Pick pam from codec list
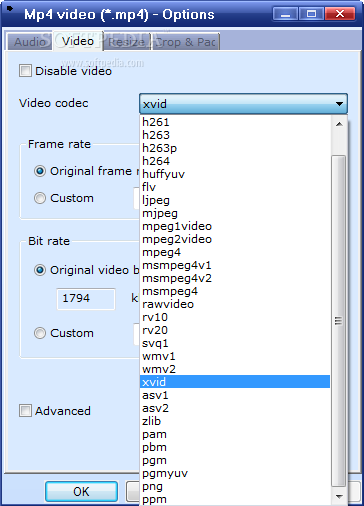Image resolution: width=364 pixels, height=506 pixels. click(235, 434)
